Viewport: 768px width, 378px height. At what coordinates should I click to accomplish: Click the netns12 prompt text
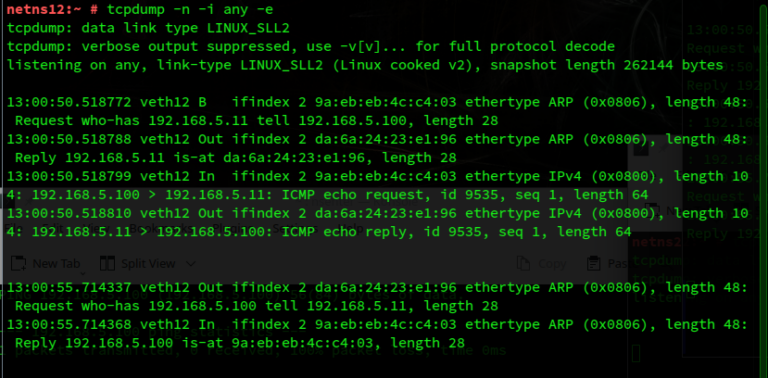coord(40,9)
